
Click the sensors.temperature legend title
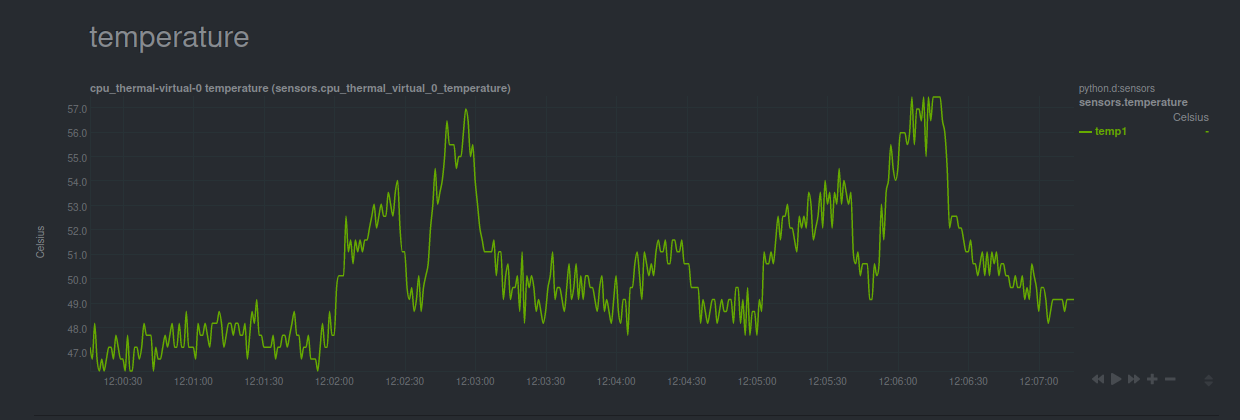1134,102
